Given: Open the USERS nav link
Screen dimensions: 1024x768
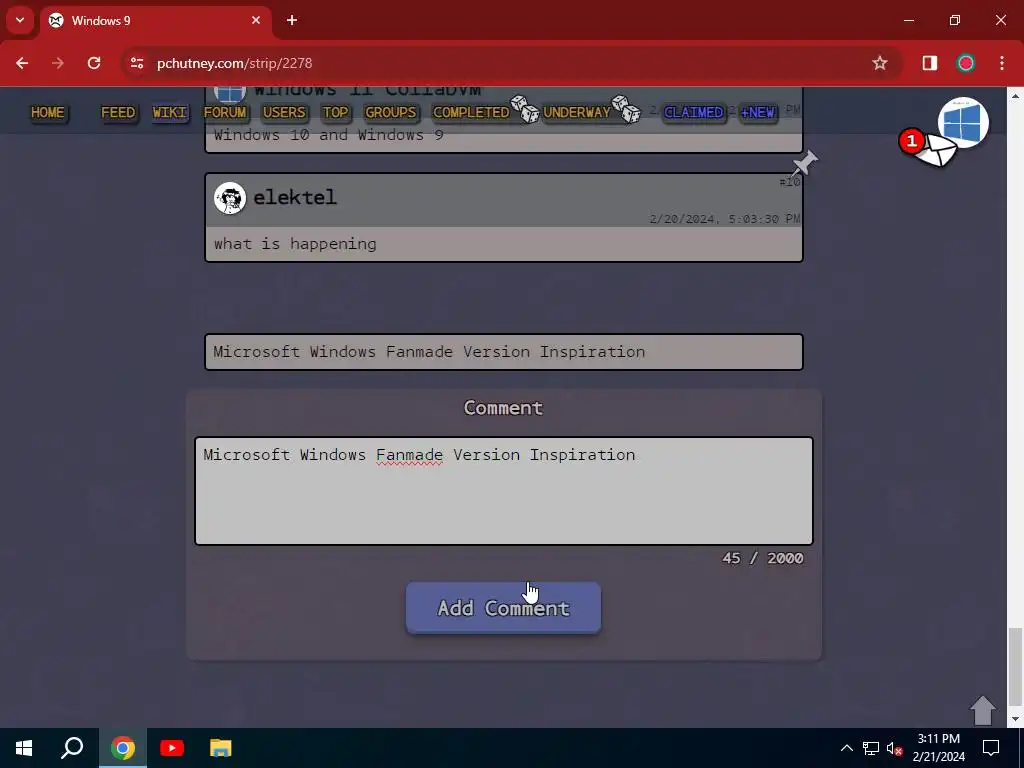Looking at the screenshot, I should pyautogui.click(x=284, y=112).
